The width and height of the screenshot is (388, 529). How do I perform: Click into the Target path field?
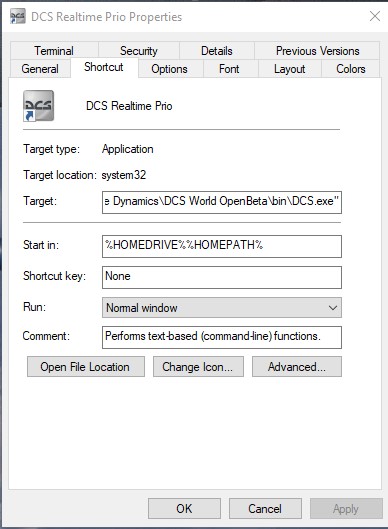coord(222,202)
